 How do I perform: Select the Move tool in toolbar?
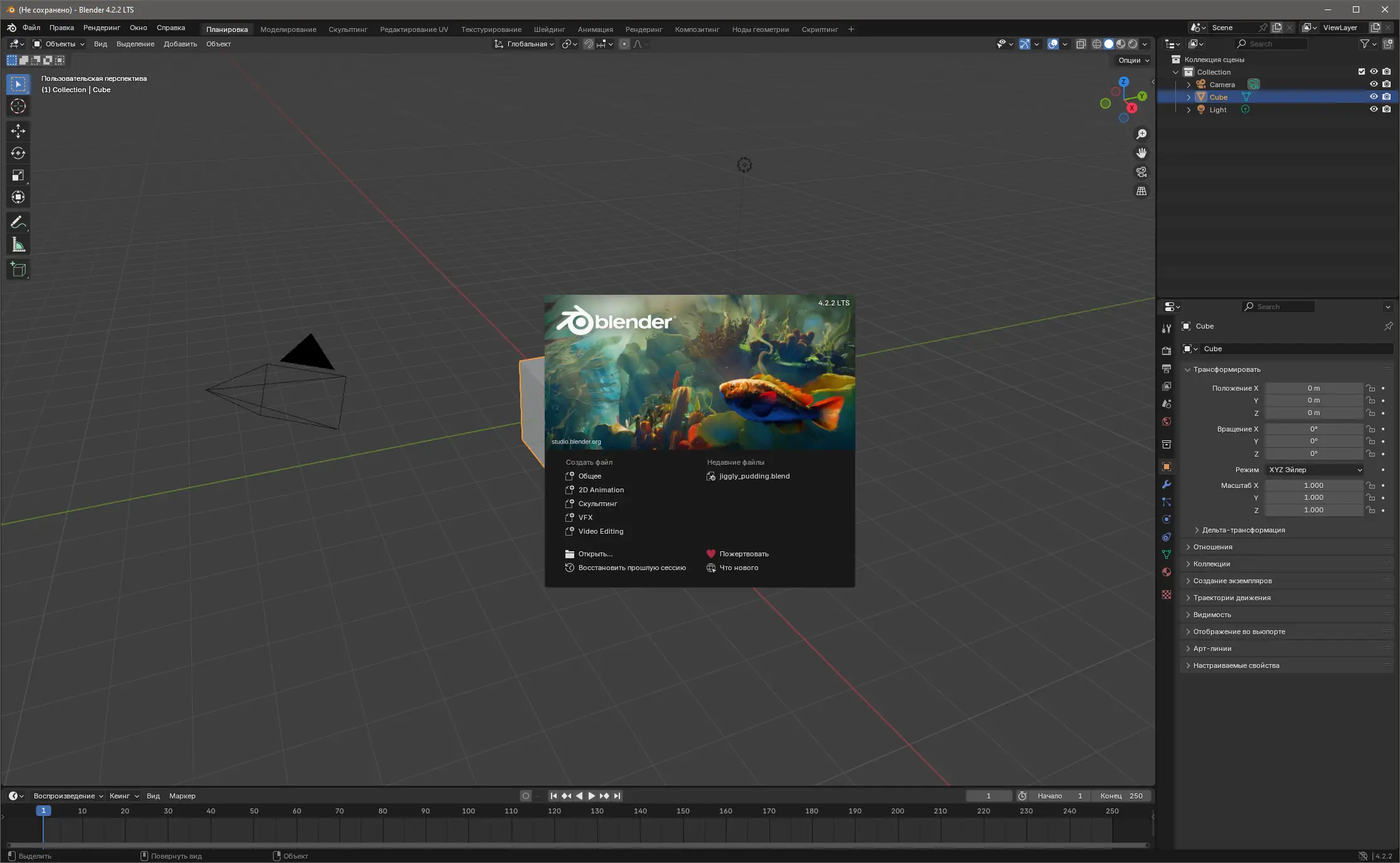18,130
